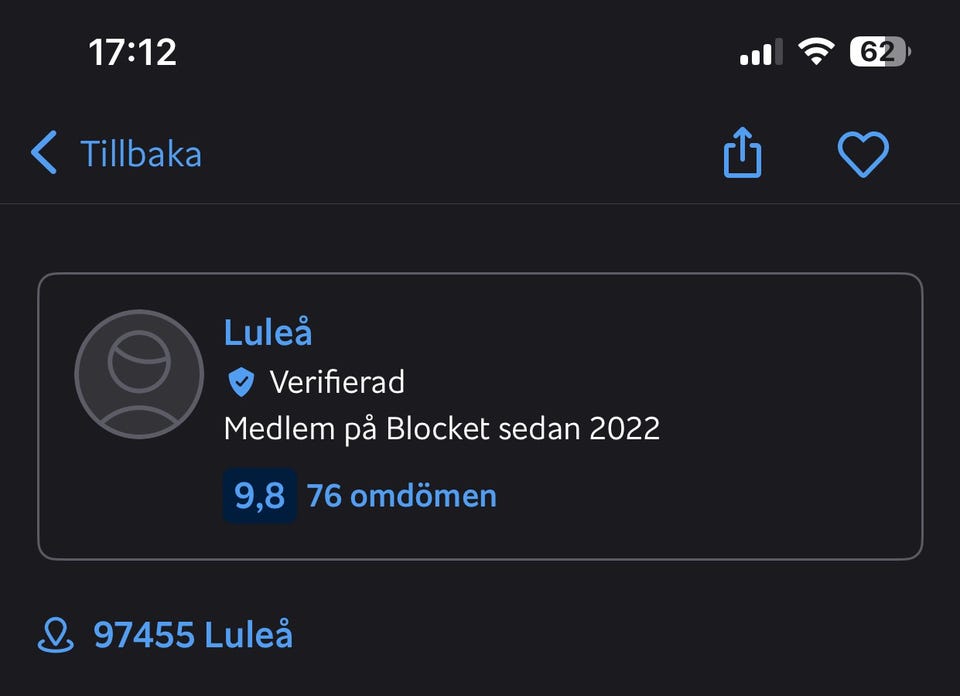Tap the cellular signal bars icon
The width and height of the screenshot is (960, 696).
(x=761, y=52)
